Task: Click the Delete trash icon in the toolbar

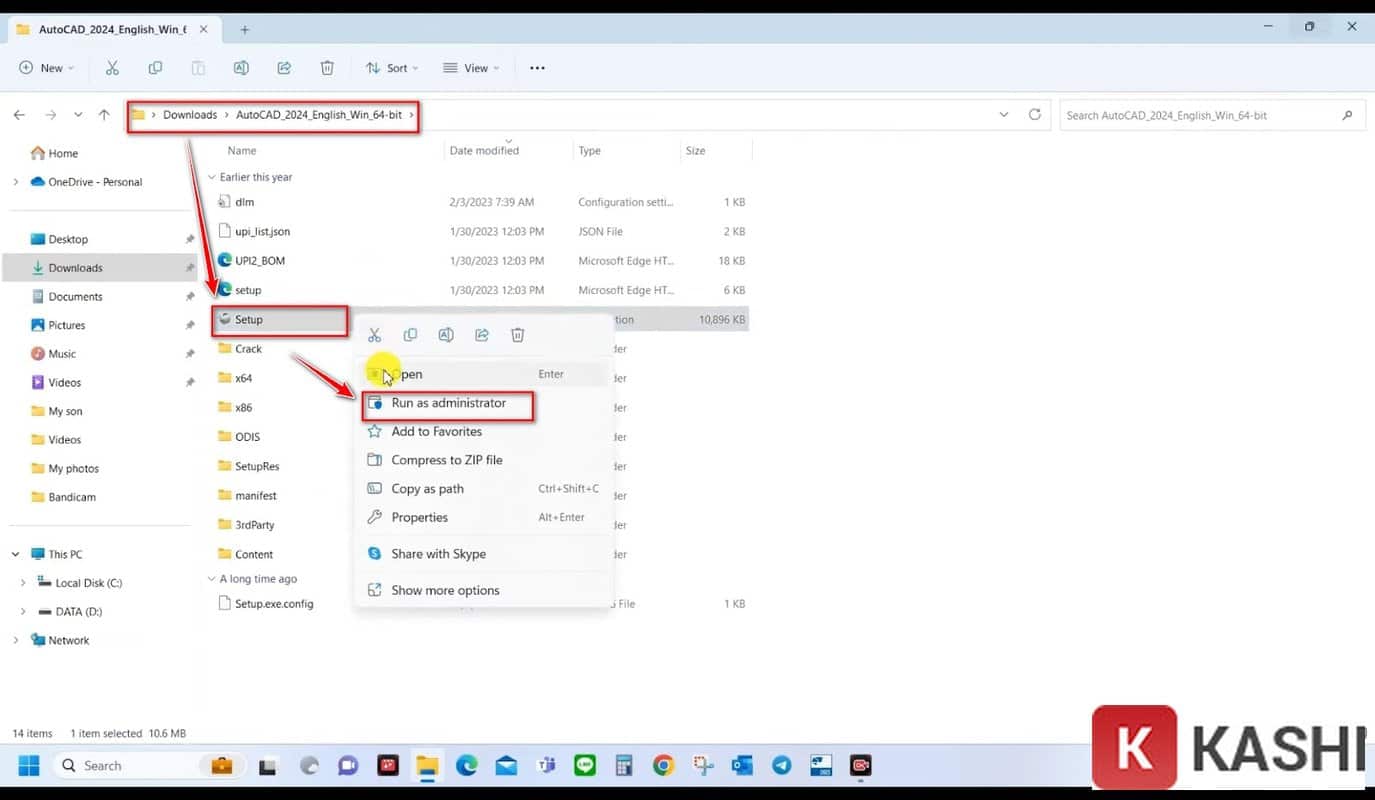Action: click(327, 68)
